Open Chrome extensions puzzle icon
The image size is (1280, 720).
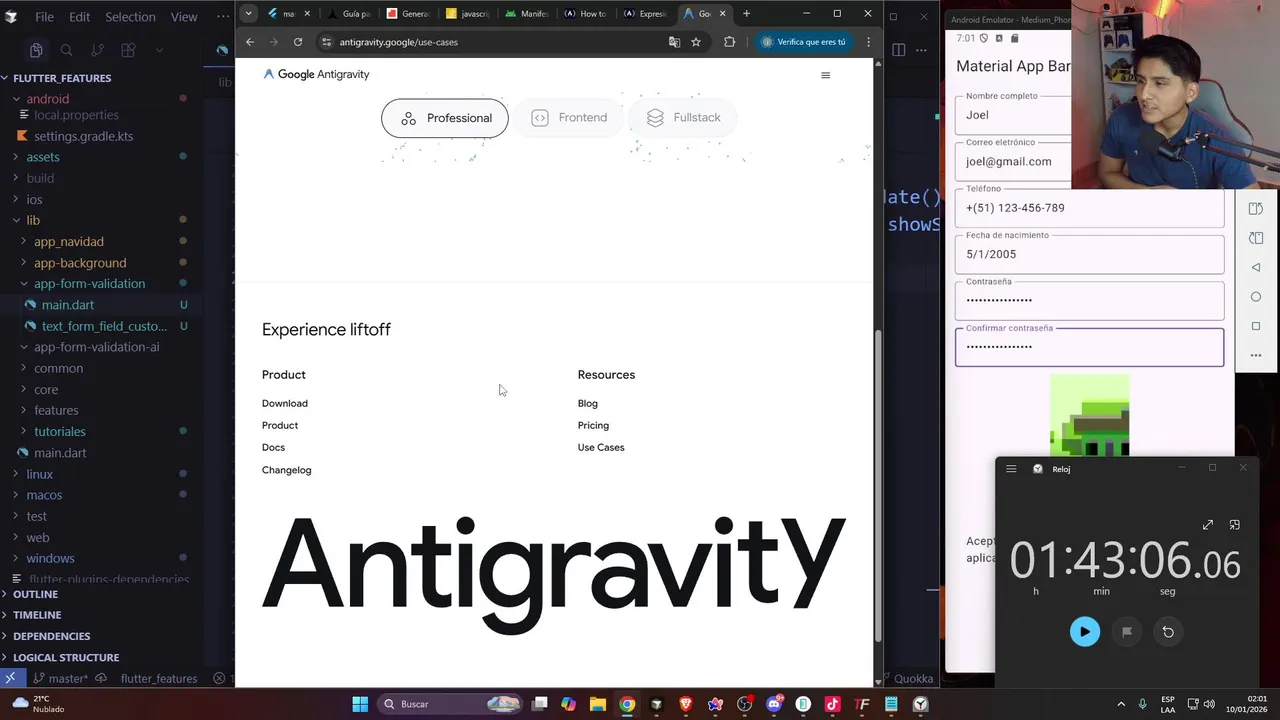pos(729,42)
